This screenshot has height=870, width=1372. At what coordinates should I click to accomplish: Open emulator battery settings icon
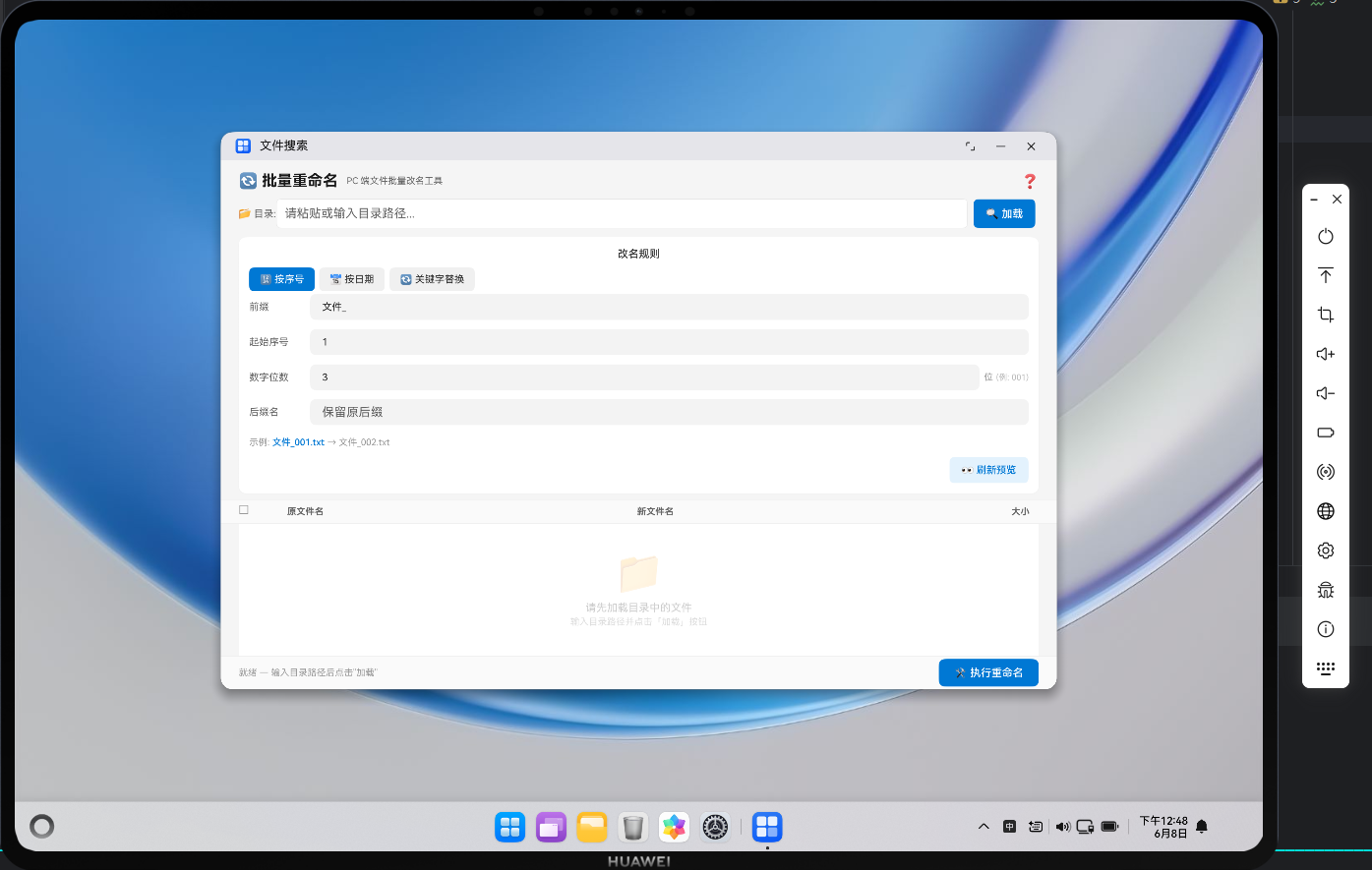point(1326,433)
